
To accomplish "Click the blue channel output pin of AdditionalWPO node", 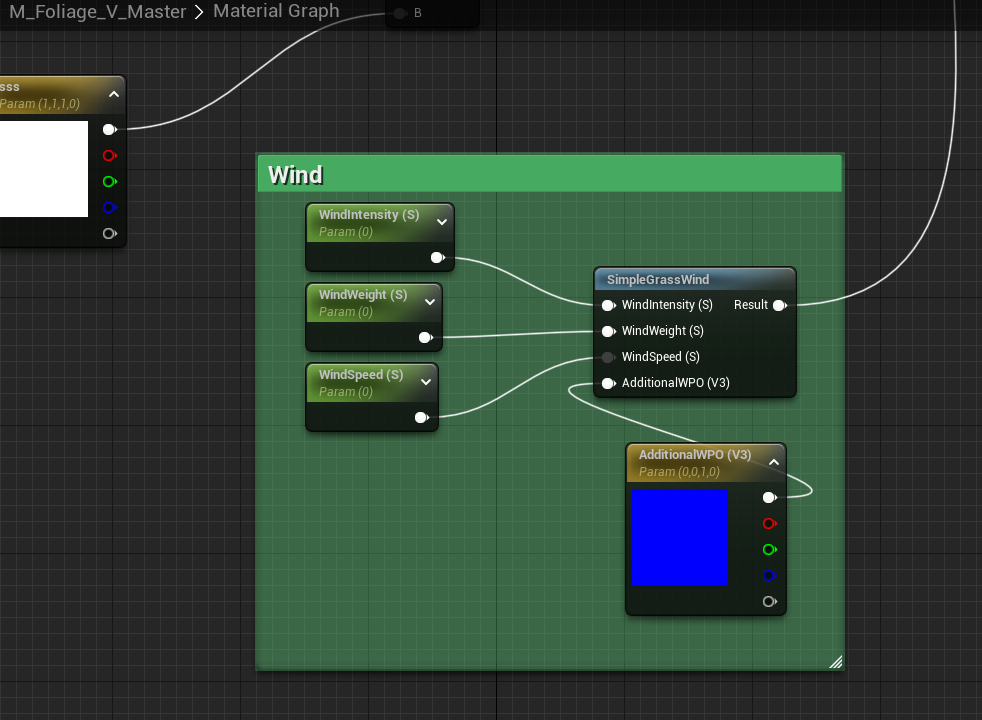I will [769, 575].
